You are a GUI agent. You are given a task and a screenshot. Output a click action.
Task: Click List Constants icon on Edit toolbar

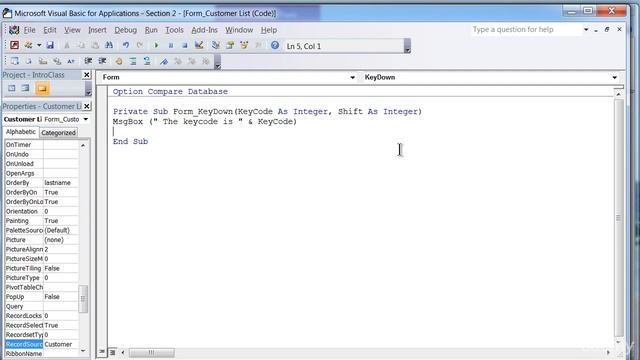(29, 61)
